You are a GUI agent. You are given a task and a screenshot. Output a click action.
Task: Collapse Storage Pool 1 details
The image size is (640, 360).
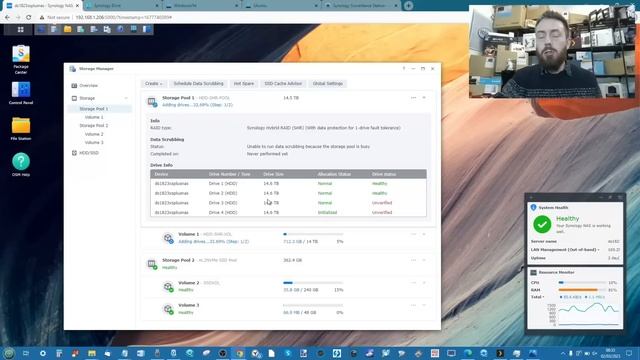[424, 98]
